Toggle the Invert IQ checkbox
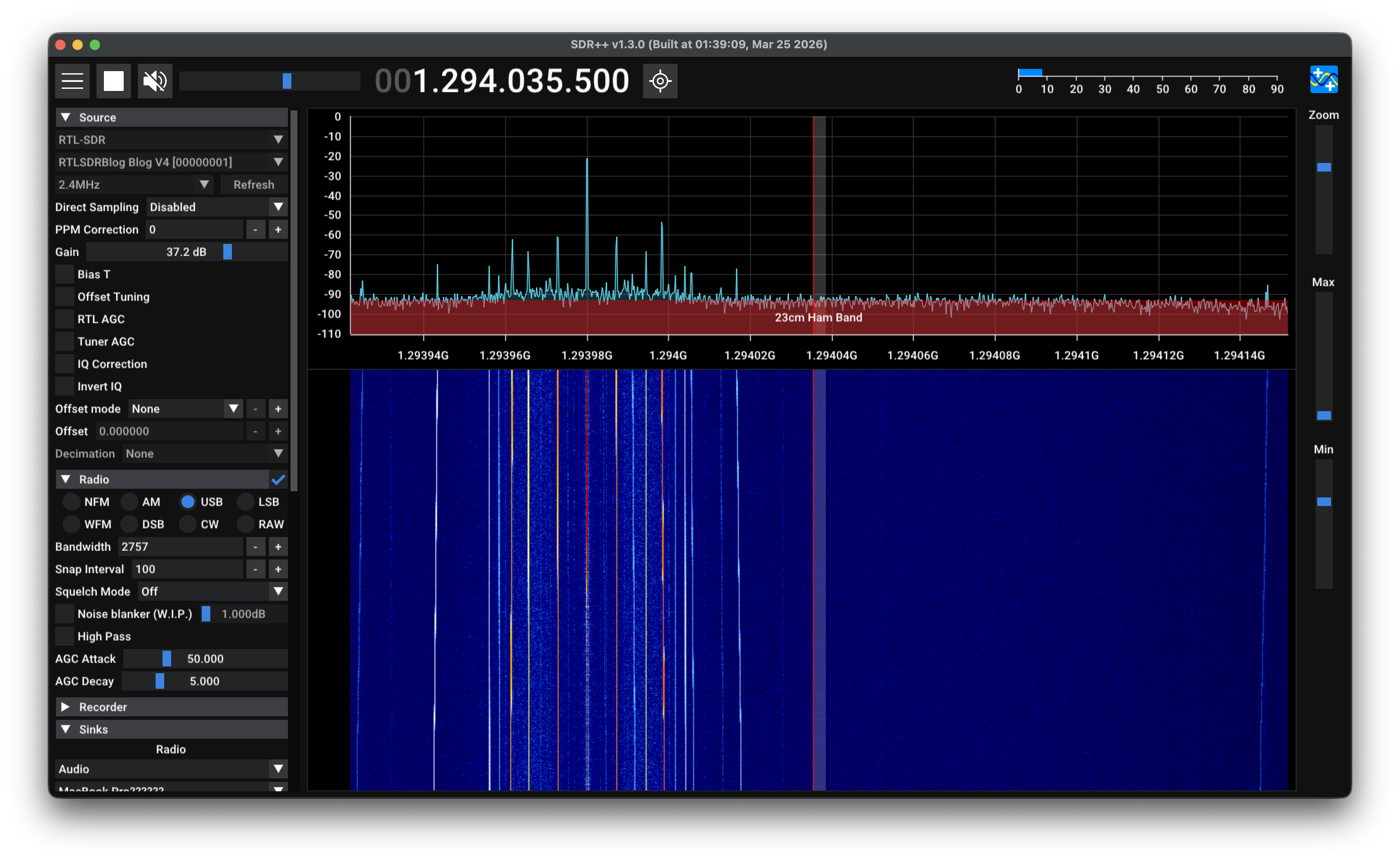The height and width of the screenshot is (862, 1400). pyautogui.click(x=65, y=387)
